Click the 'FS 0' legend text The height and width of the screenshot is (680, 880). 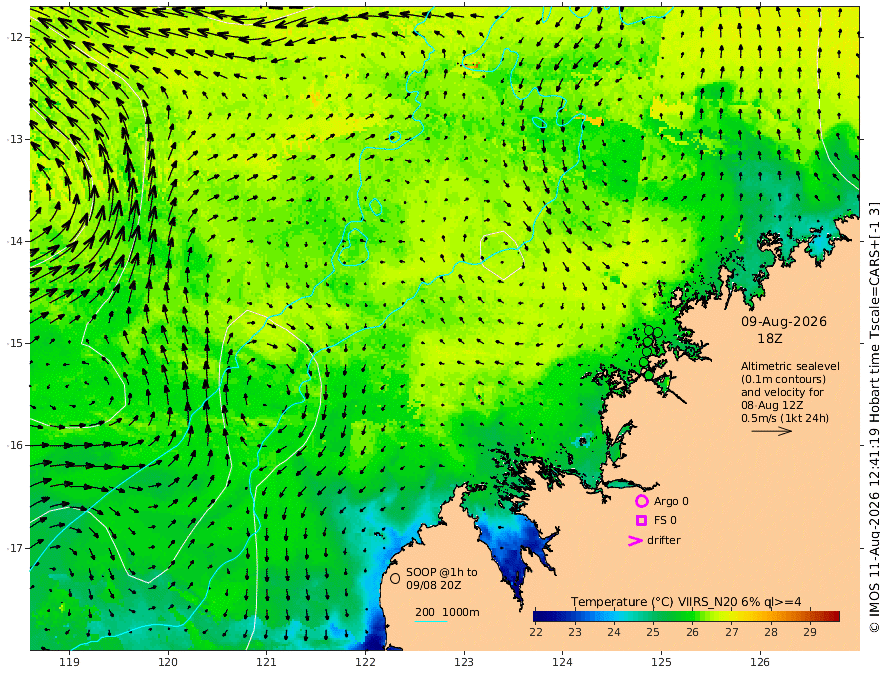(x=665, y=521)
